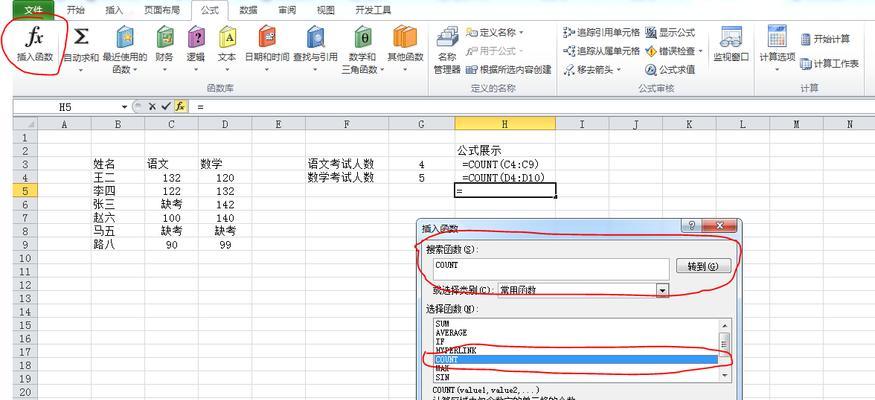
Task: Select SIN in the function list
Action: [575, 378]
